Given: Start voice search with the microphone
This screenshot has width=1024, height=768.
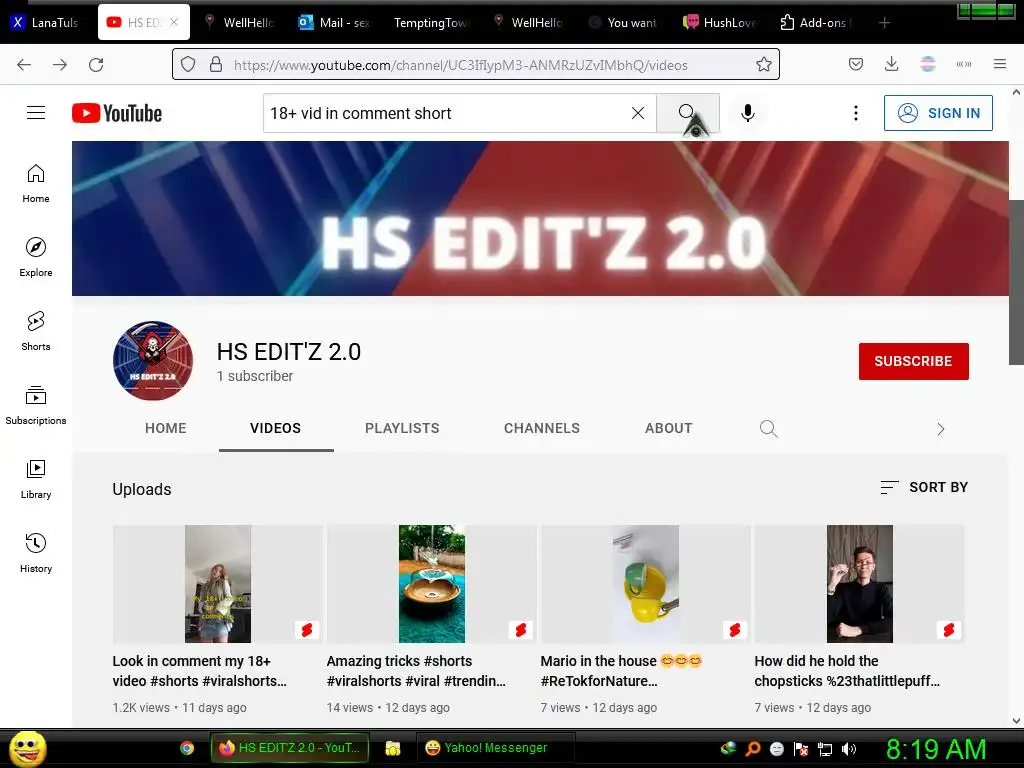Looking at the screenshot, I should pyautogui.click(x=748, y=113).
